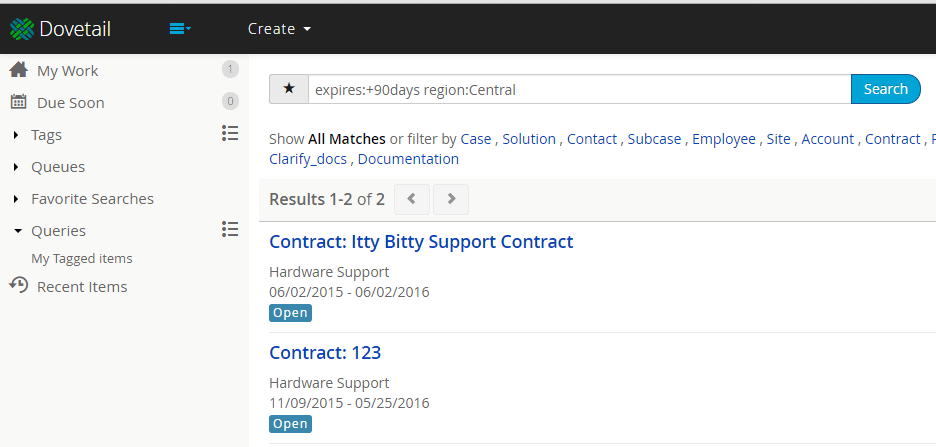This screenshot has height=447, width=936.
Task: Expand the Queues section
Action: pyautogui.click(x=16, y=167)
